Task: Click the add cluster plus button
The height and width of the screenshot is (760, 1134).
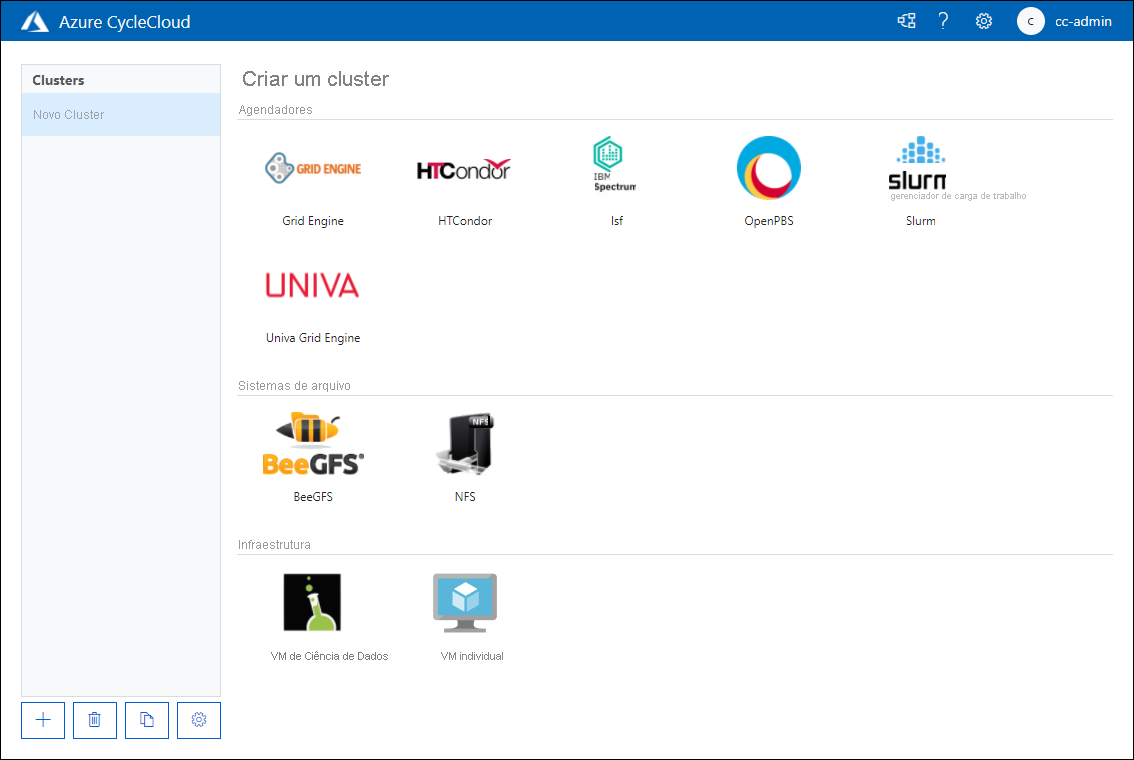Action: tap(42, 720)
